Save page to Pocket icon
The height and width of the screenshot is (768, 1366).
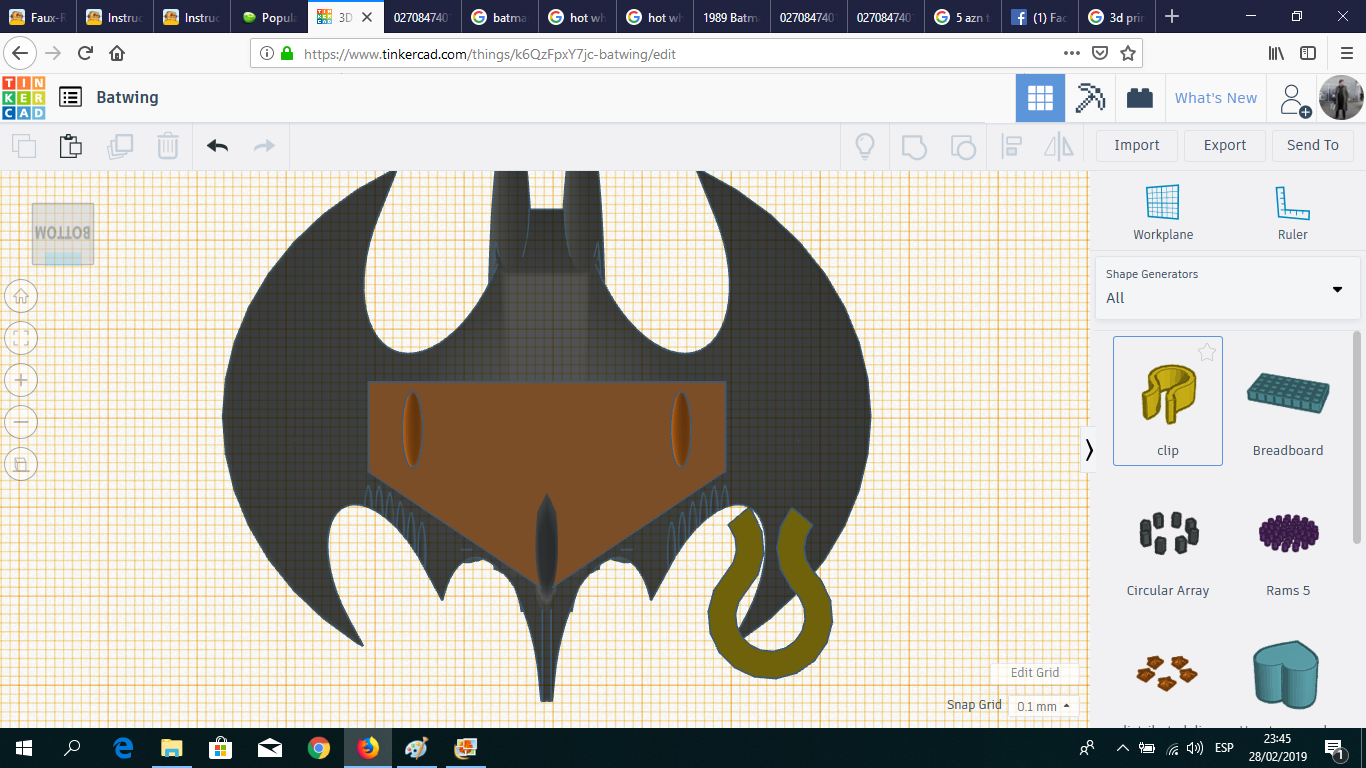pyautogui.click(x=1100, y=53)
